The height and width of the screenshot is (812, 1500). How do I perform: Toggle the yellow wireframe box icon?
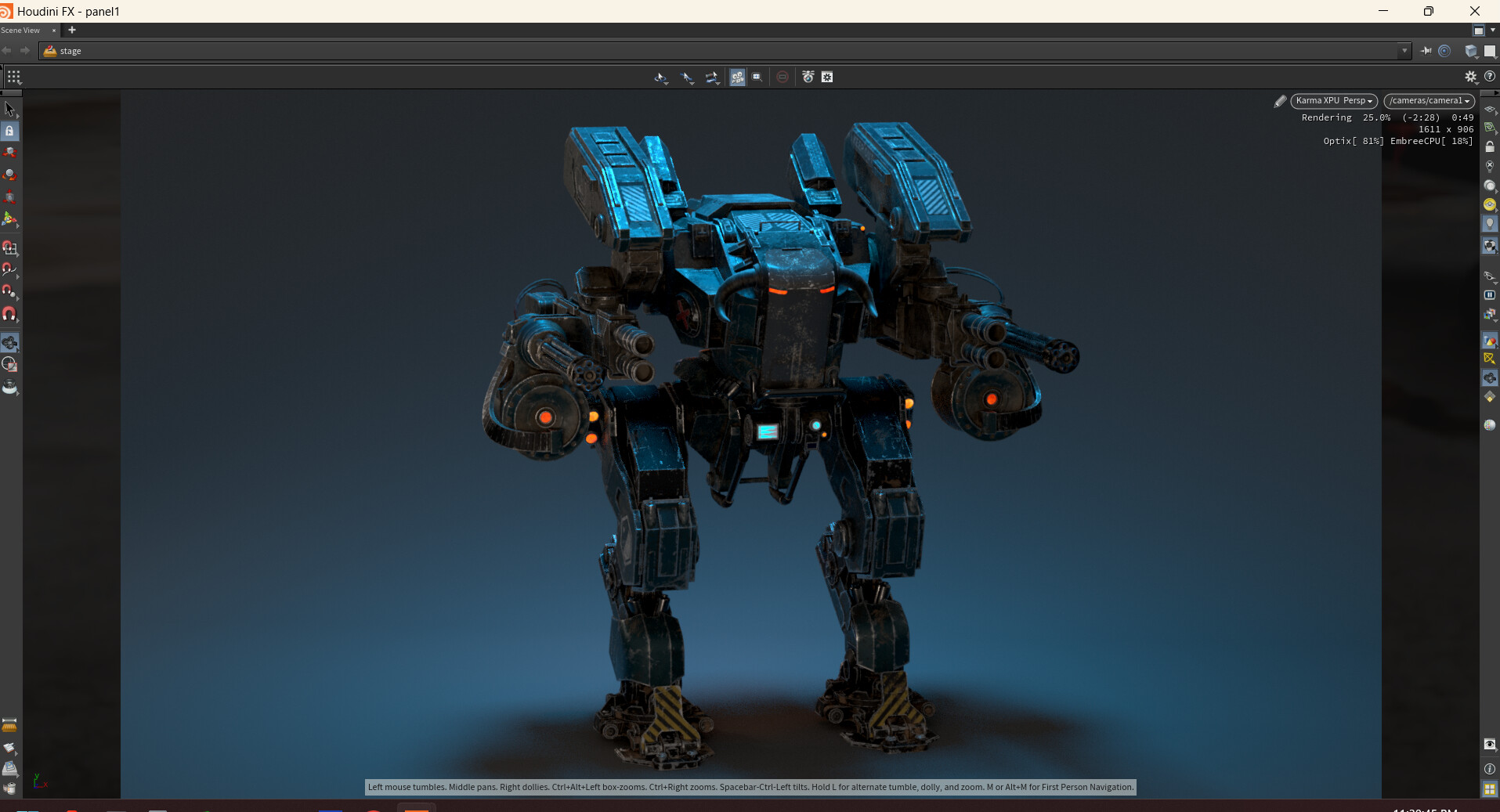coord(1490,359)
